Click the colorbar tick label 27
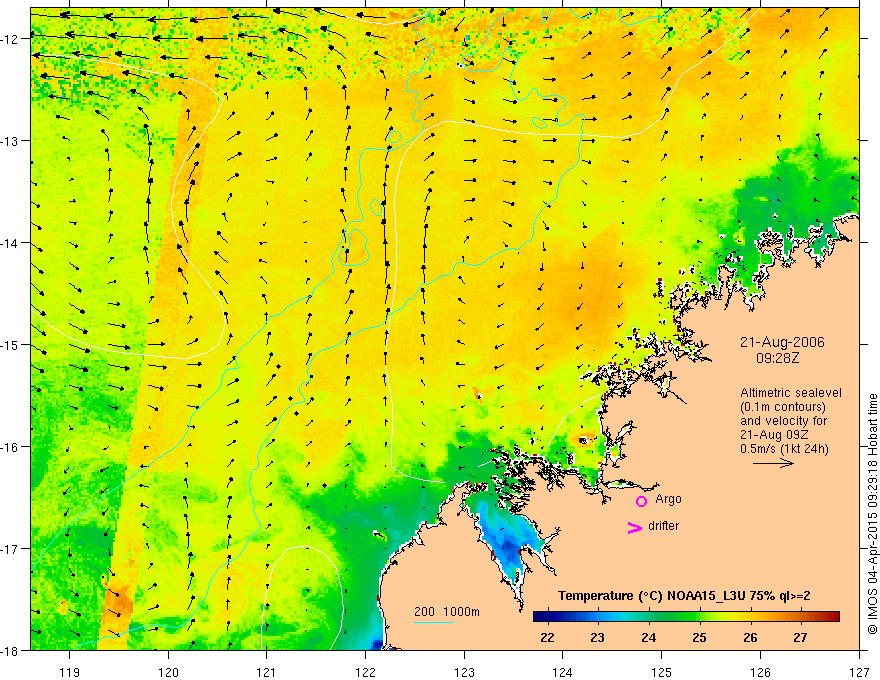 point(800,637)
